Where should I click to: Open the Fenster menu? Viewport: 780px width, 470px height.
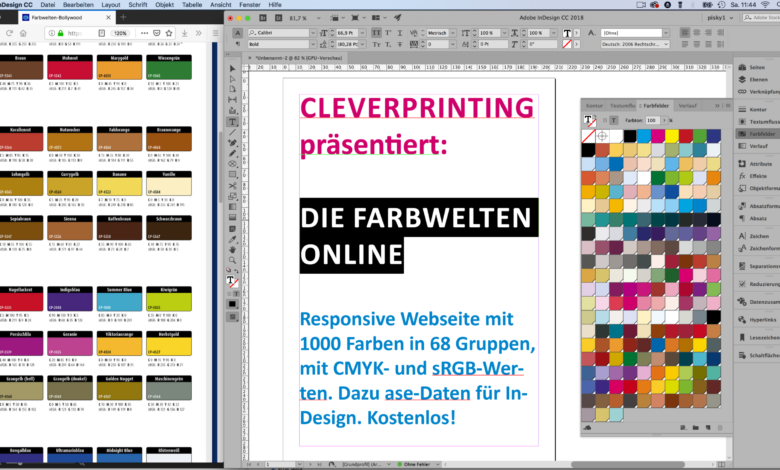(x=250, y=4)
